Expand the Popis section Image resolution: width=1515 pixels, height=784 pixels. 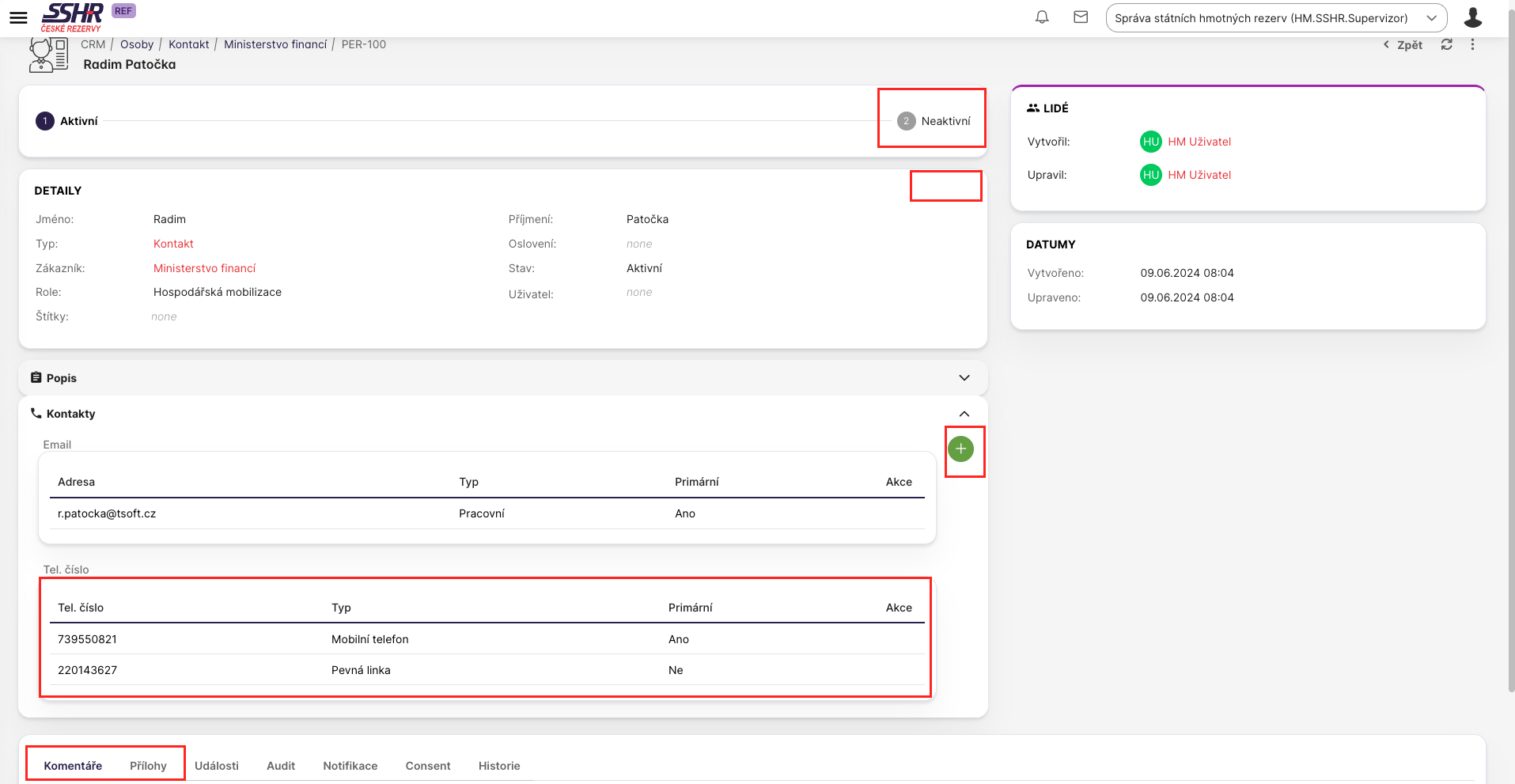964,378
